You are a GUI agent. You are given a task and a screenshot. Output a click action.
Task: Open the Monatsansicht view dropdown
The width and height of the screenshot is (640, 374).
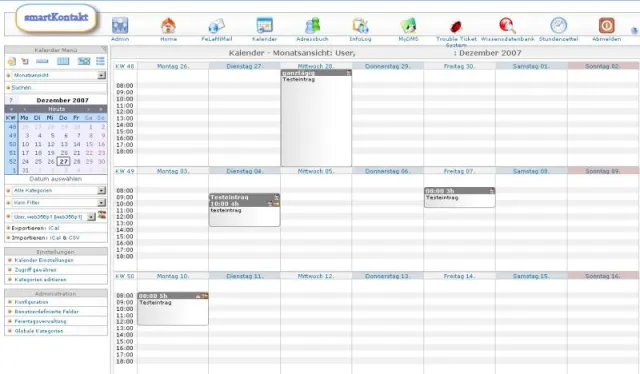[59, 75]
